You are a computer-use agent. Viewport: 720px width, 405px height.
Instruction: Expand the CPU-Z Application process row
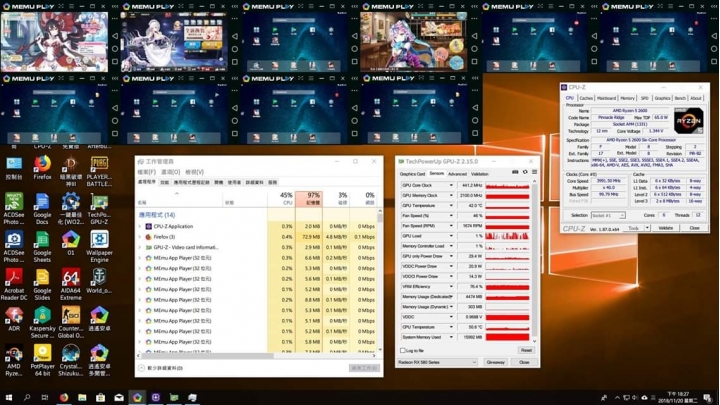tap(140, 226)
